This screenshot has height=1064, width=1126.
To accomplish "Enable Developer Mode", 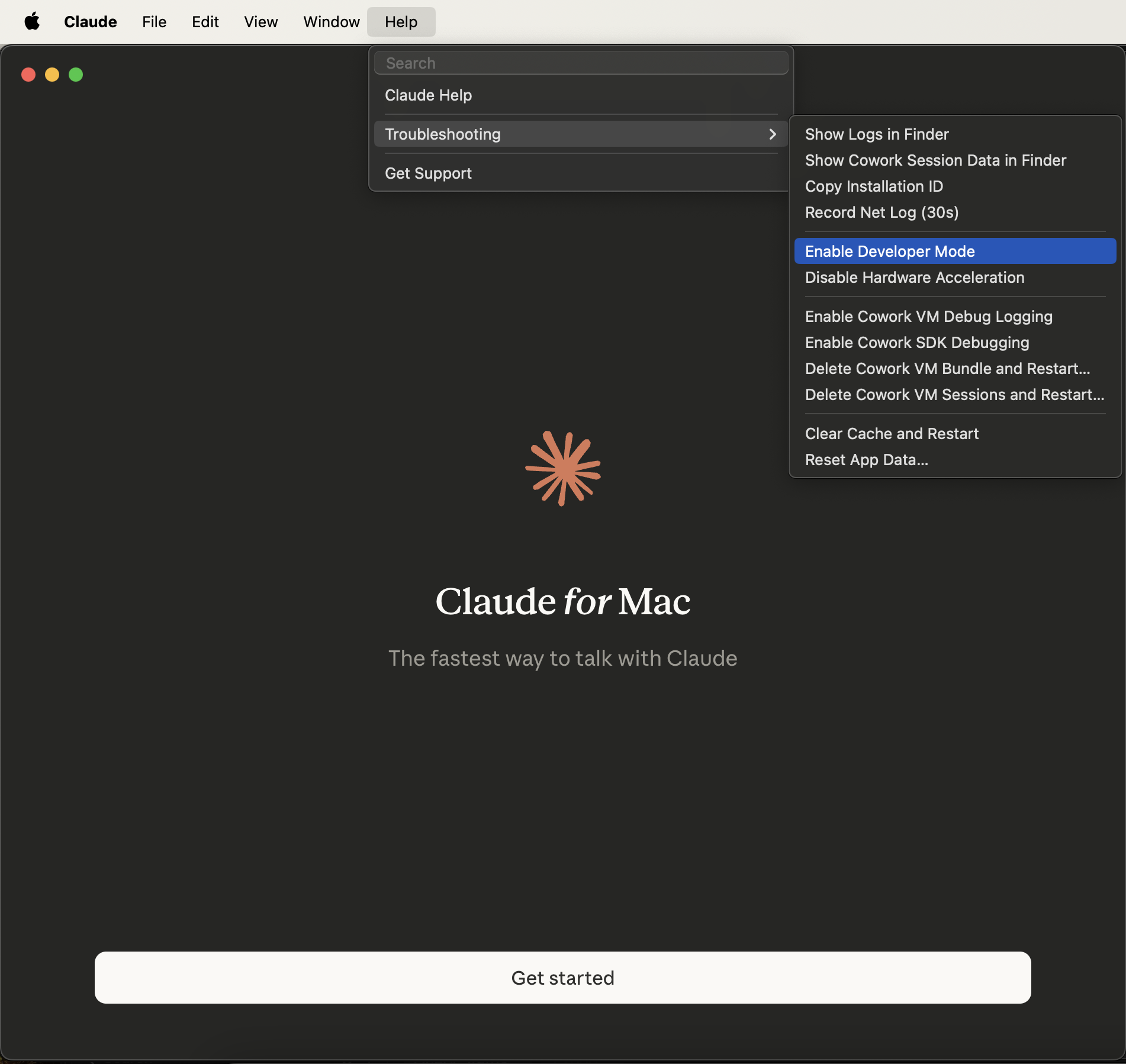I will (890, 251).
